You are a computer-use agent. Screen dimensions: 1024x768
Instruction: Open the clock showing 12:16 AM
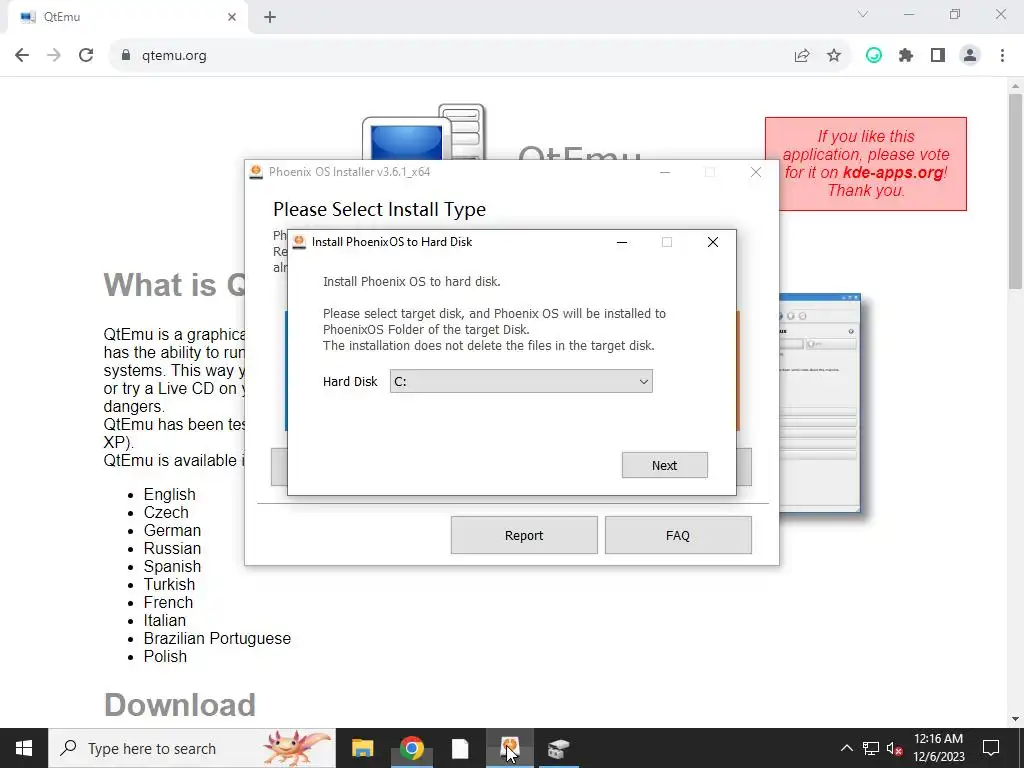pos(938,748)
